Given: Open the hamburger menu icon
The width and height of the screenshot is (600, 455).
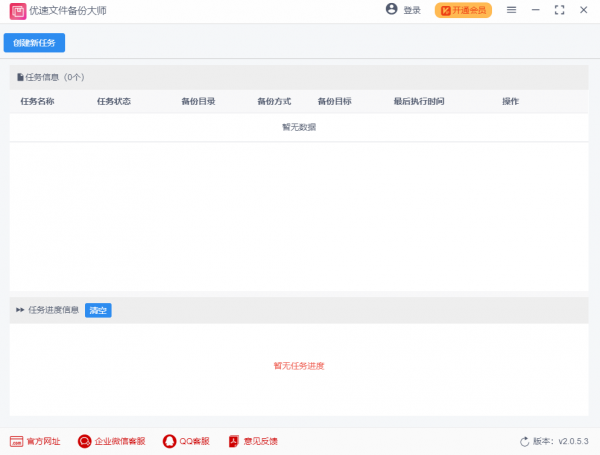Looking at the screenshot, I should coord(511,10).
